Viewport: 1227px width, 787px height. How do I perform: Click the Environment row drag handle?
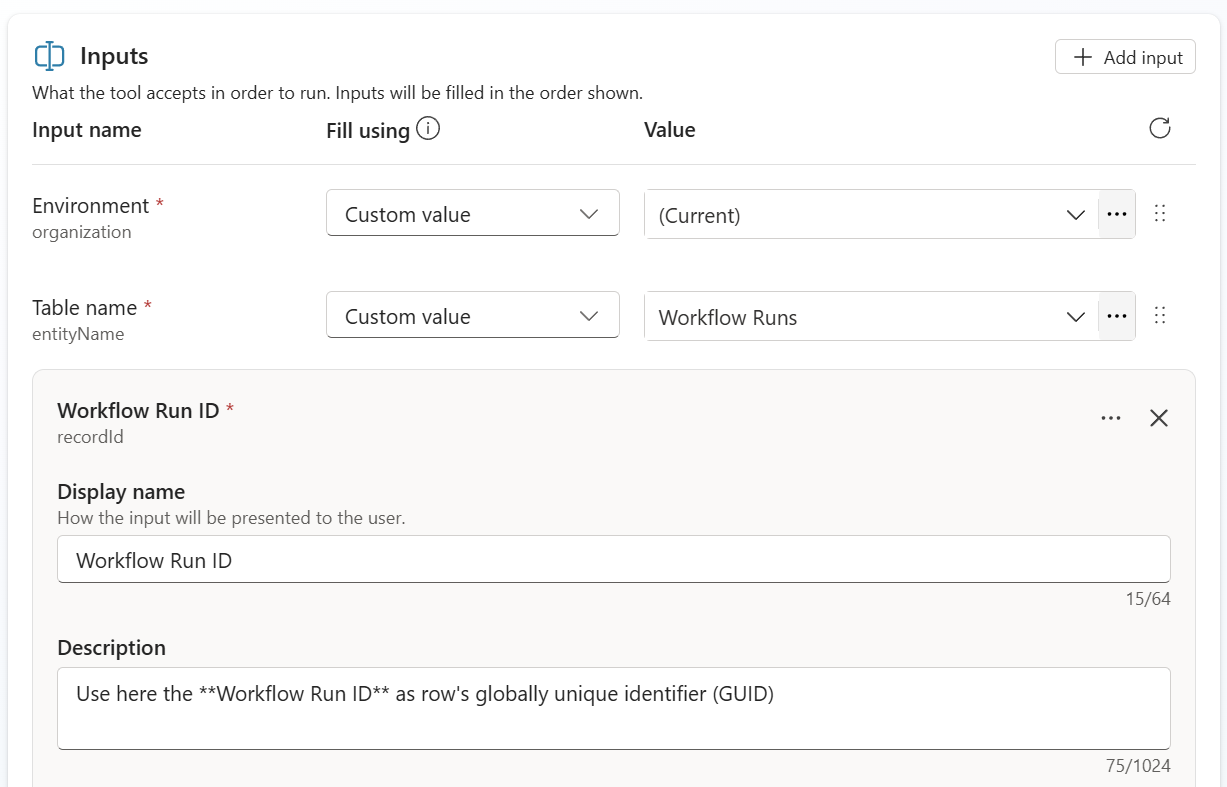click(x=1160, y=214)
